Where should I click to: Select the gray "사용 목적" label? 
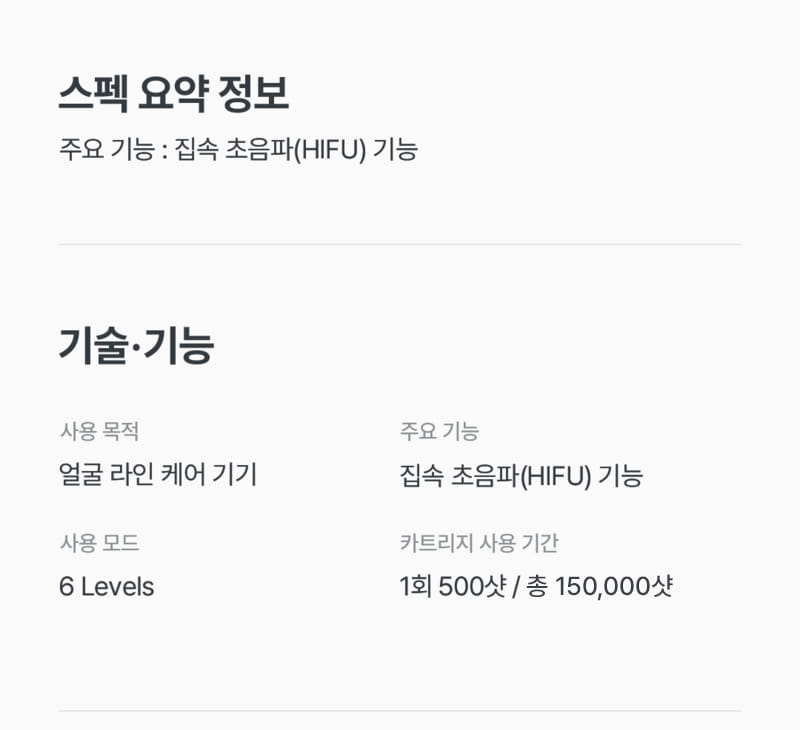pos(99,432)
